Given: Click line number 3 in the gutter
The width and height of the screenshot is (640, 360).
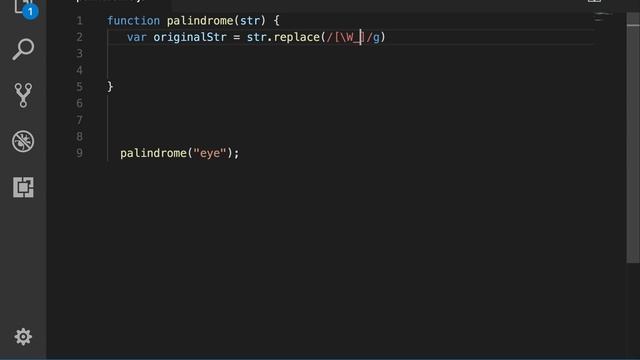Looking at the screenshot, I should coord(79,53).
